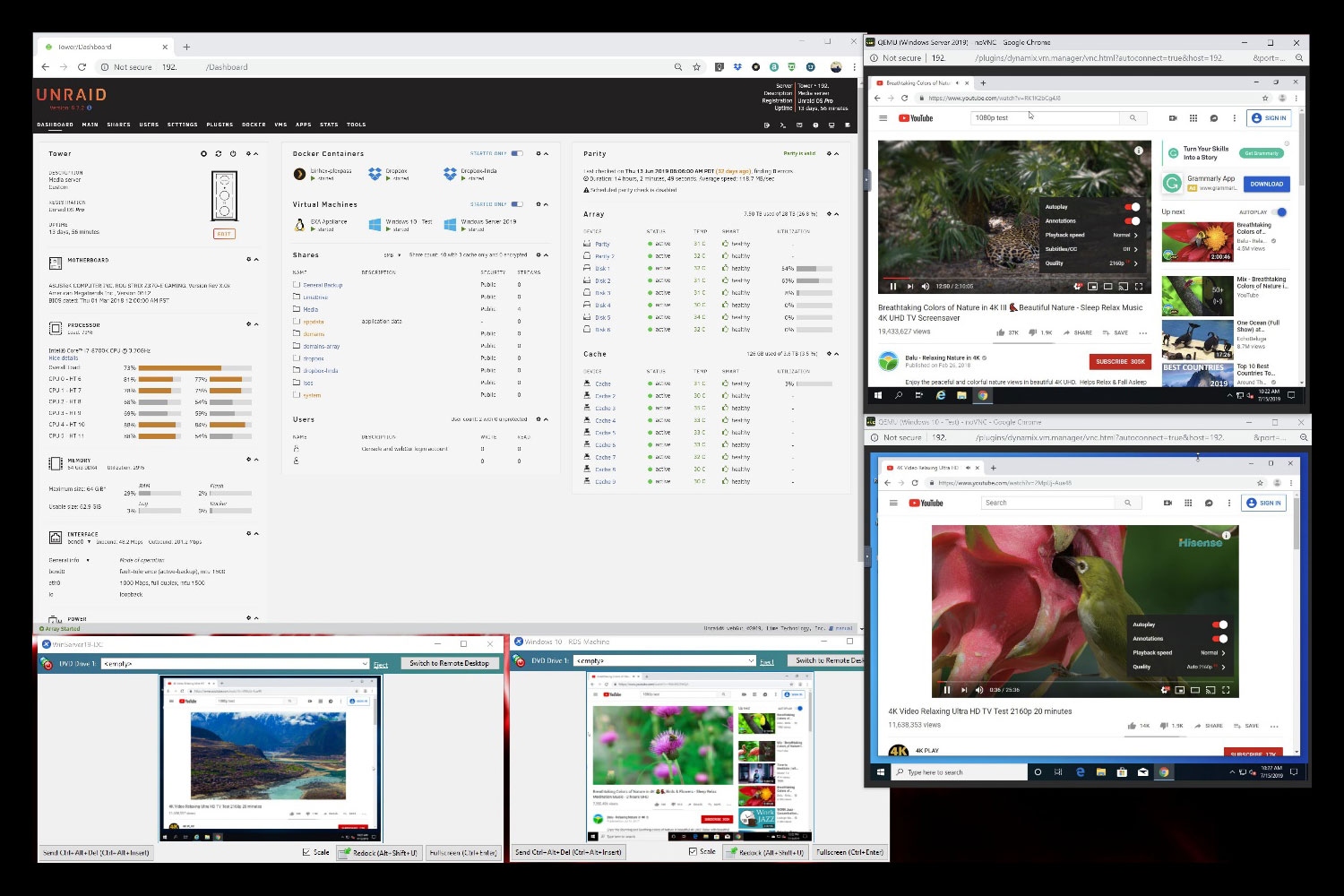Collapse the Parity panel with its chevron
1344x896 pixels.
point(837,154)
